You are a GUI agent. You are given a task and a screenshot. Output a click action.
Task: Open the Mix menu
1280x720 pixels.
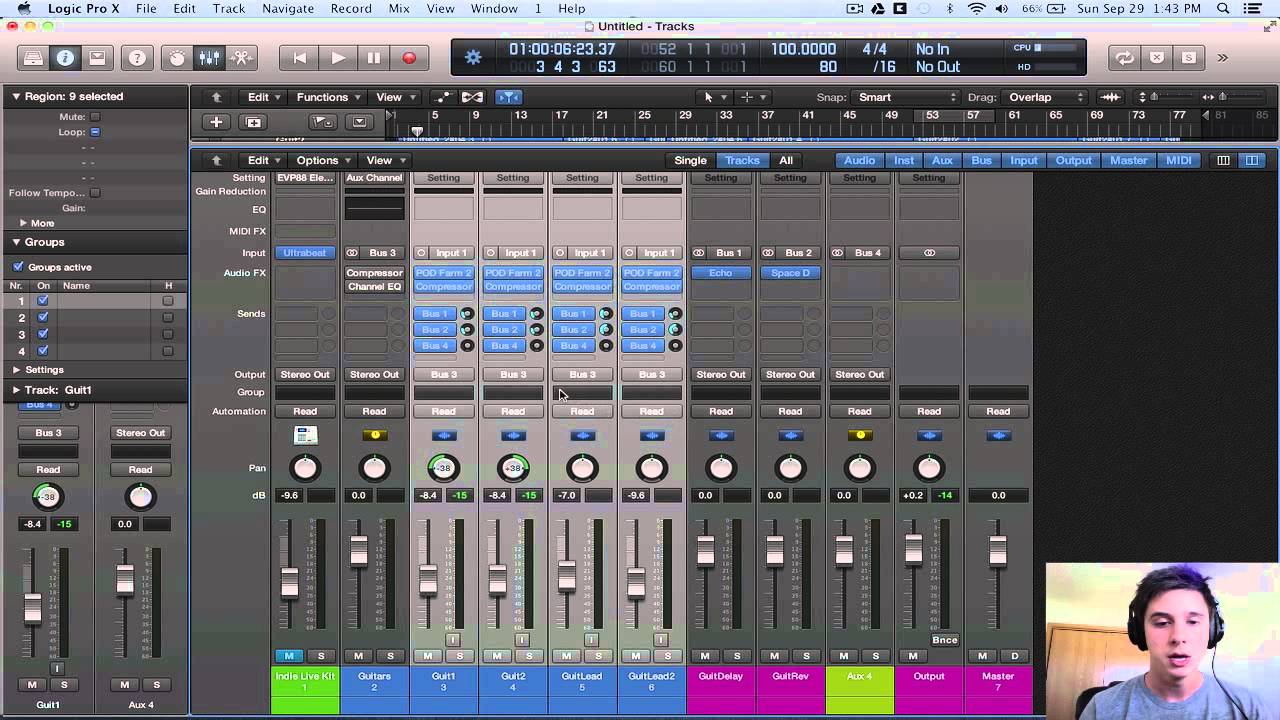tap(399, 9)
